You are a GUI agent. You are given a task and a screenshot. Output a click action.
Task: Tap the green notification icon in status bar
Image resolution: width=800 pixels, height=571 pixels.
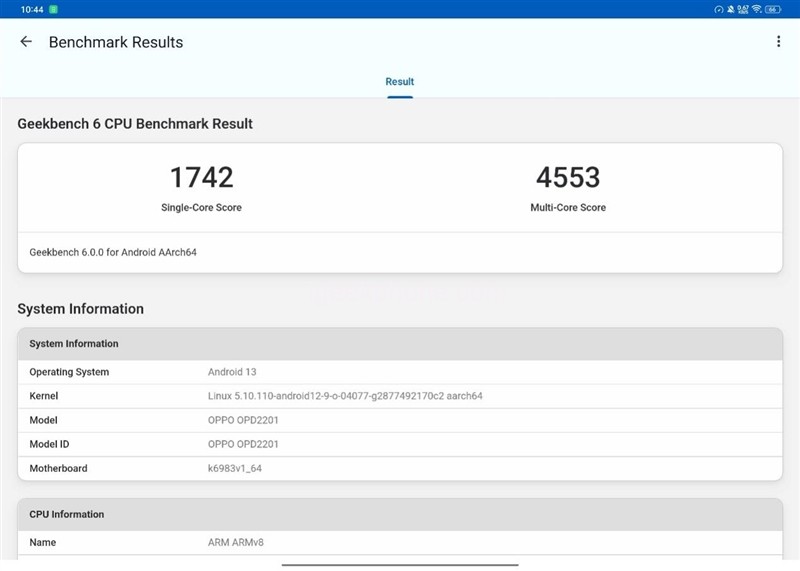pyautogui.click(x=53, y=9)
